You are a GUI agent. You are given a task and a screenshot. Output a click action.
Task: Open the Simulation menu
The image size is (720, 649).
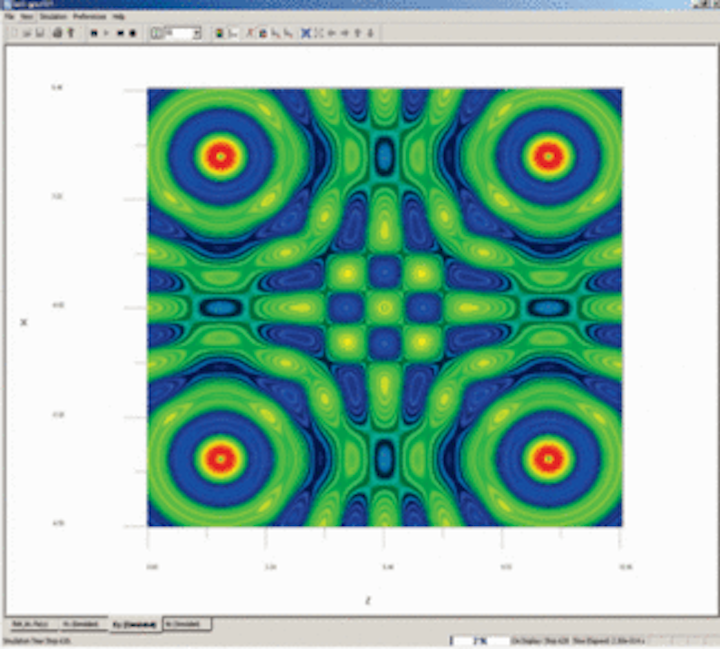53,17
